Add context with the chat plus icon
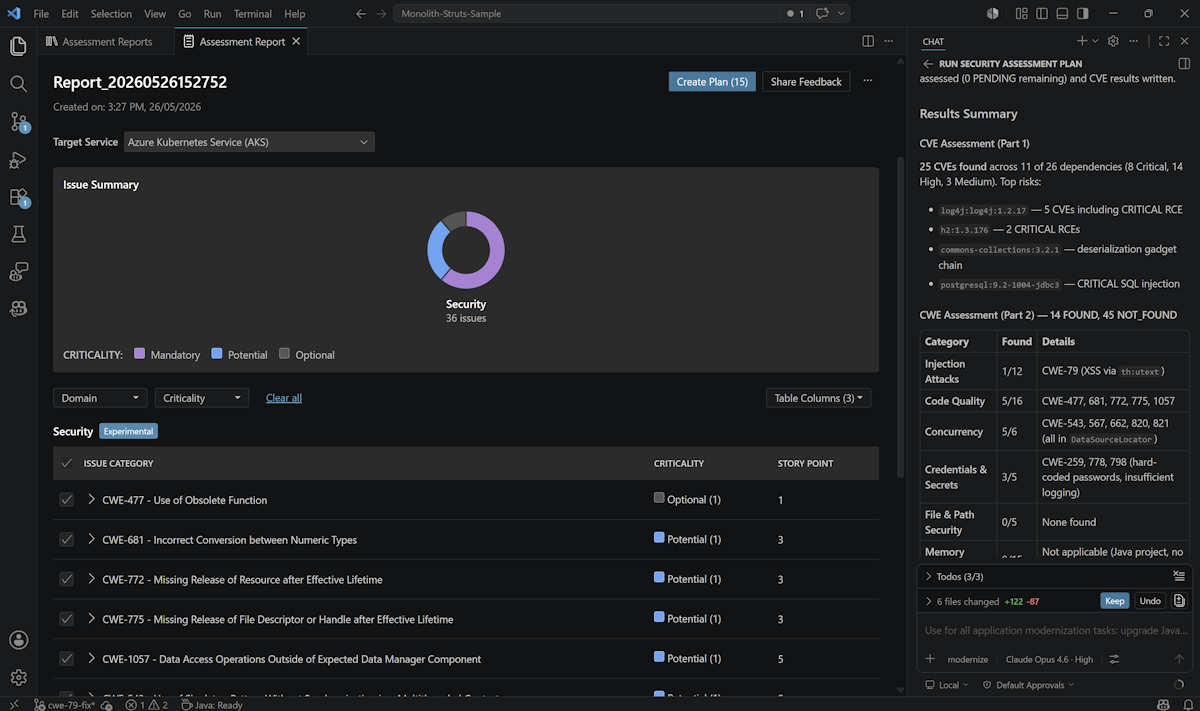The width and height of the screenshot is (1200, 711). pyautogui.click(x=930, y=659)
